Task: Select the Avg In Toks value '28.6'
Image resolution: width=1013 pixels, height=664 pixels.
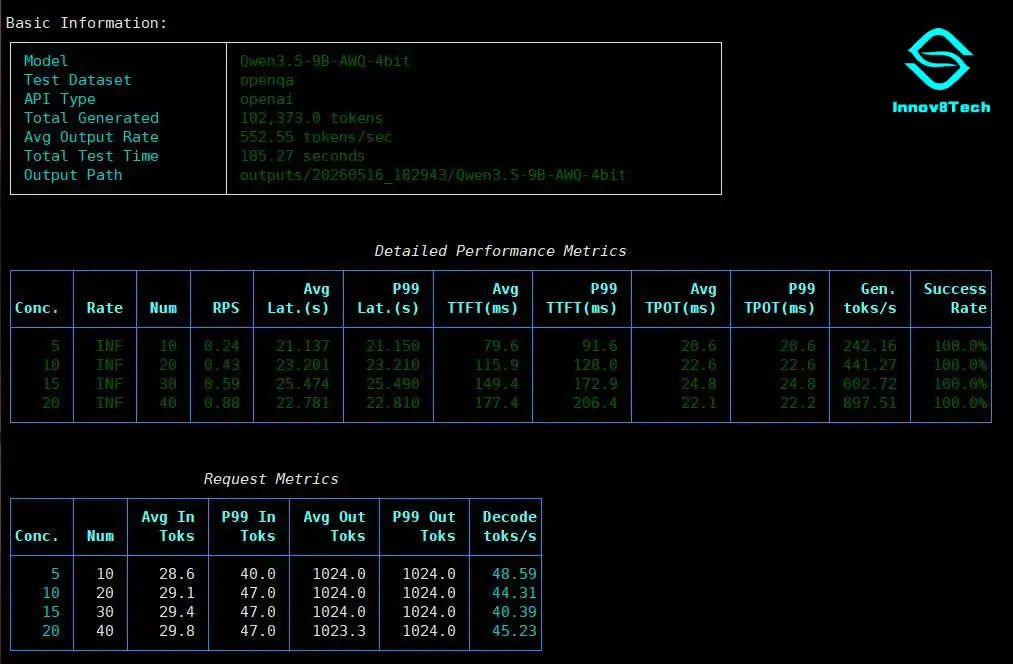Action: (177, 574)
